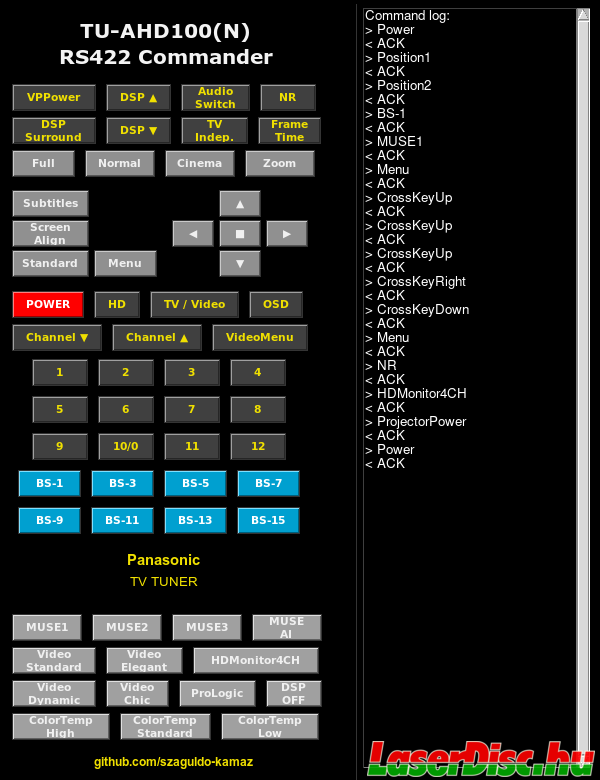Viewport: 600px width, 780px height.
Task: Click DSP OFF button
Action: 294,693
